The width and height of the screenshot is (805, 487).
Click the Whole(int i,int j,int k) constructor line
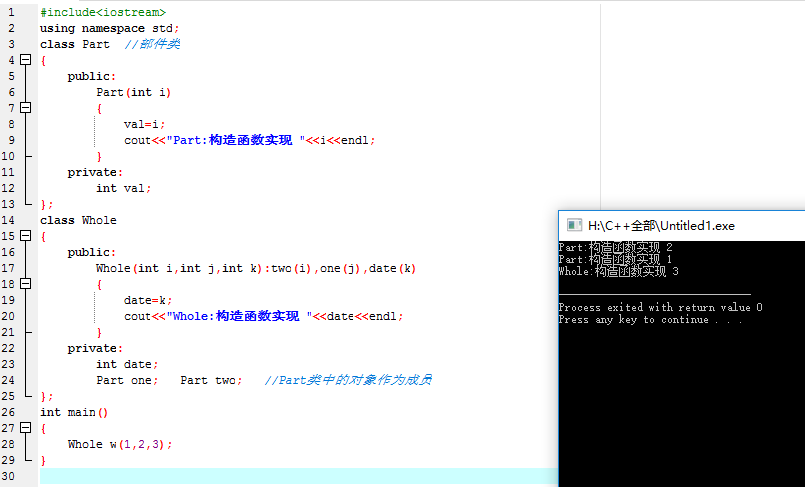tap(256, 268)
